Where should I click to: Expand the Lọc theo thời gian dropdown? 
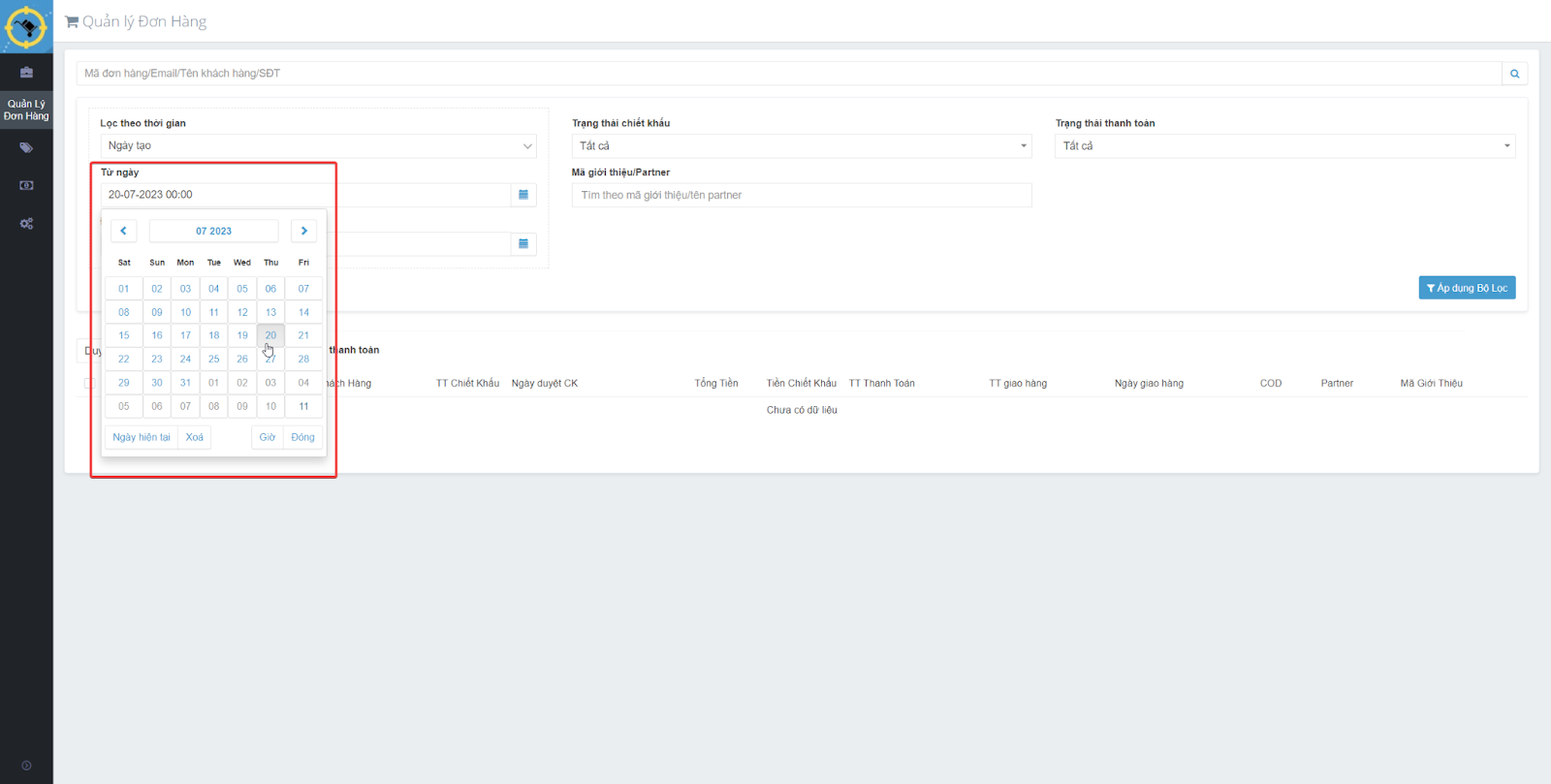[x=318, y=146]
